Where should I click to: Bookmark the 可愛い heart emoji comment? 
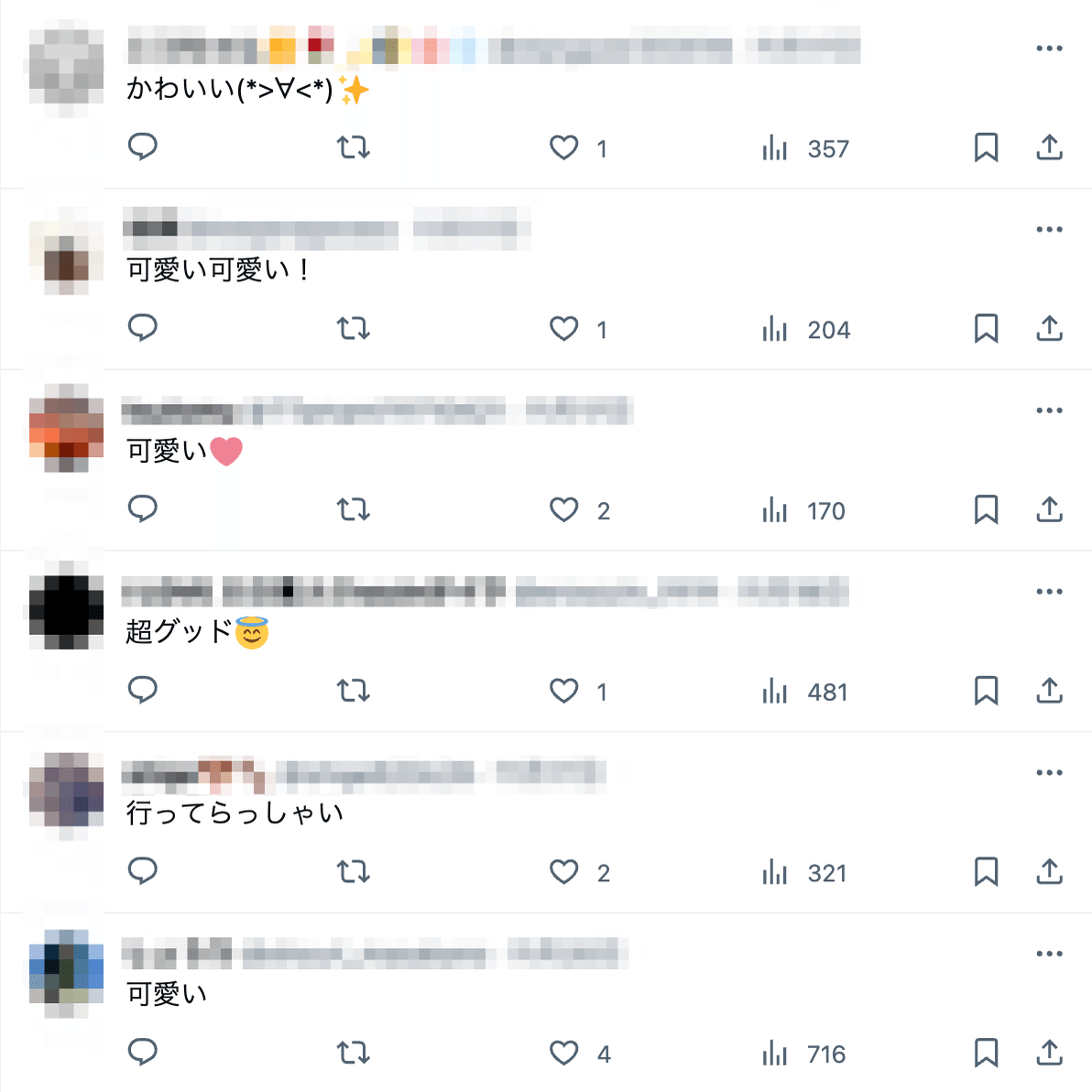pos(986,509)
